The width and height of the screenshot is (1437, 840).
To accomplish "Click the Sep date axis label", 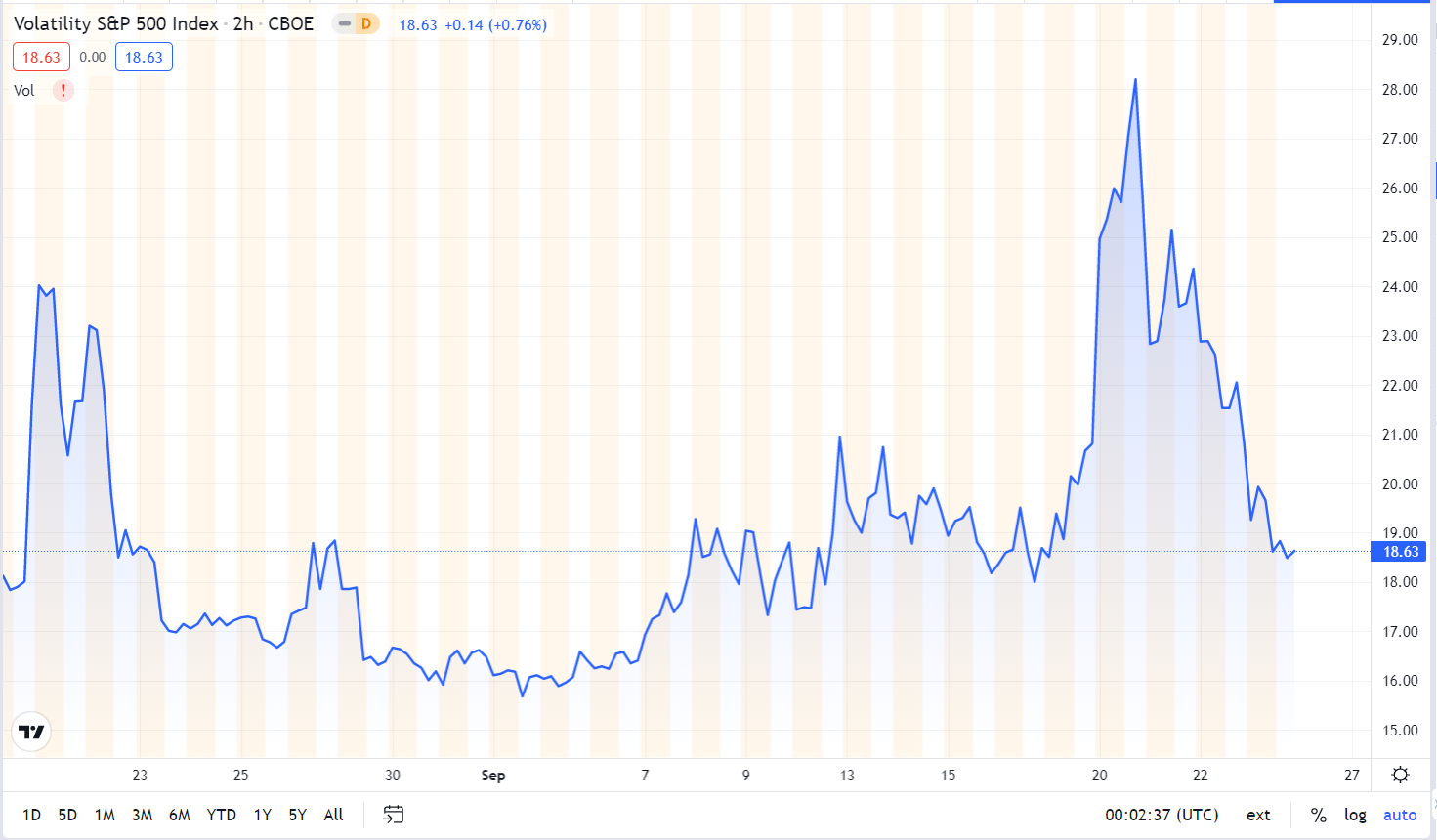I will tap(493, 776).
